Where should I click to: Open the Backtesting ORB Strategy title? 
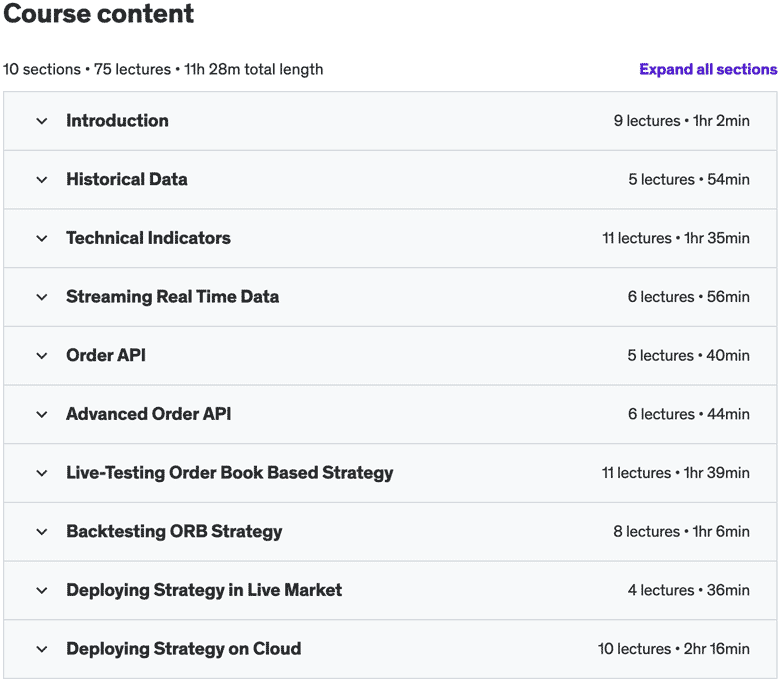(x=174, y=532)
